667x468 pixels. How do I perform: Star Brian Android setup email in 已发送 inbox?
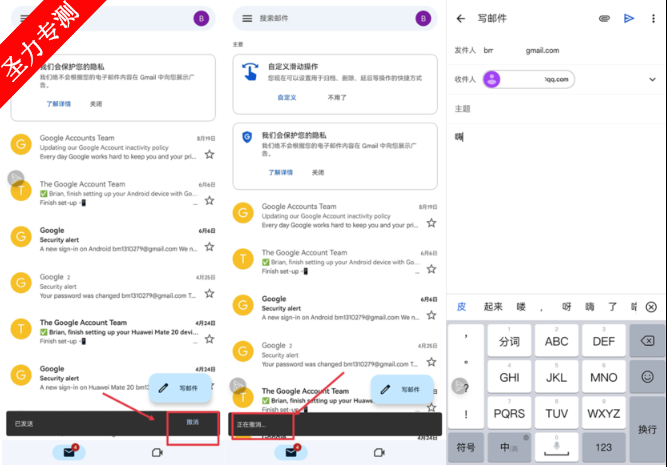click(x=209, y=200)
